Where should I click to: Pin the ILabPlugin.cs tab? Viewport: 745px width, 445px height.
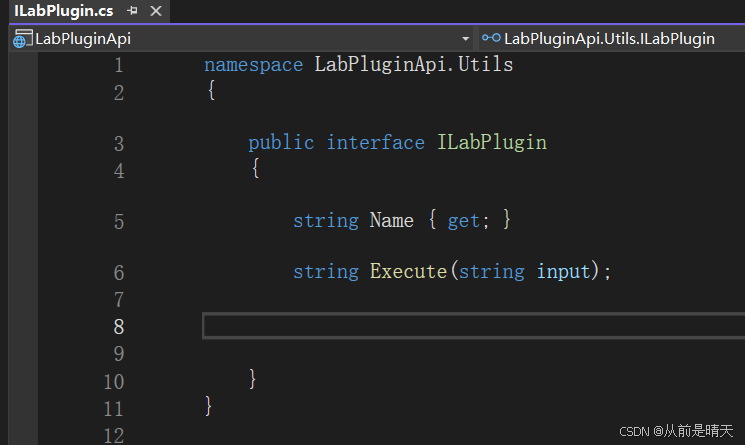pyautogui.click(x=132, y=11)
